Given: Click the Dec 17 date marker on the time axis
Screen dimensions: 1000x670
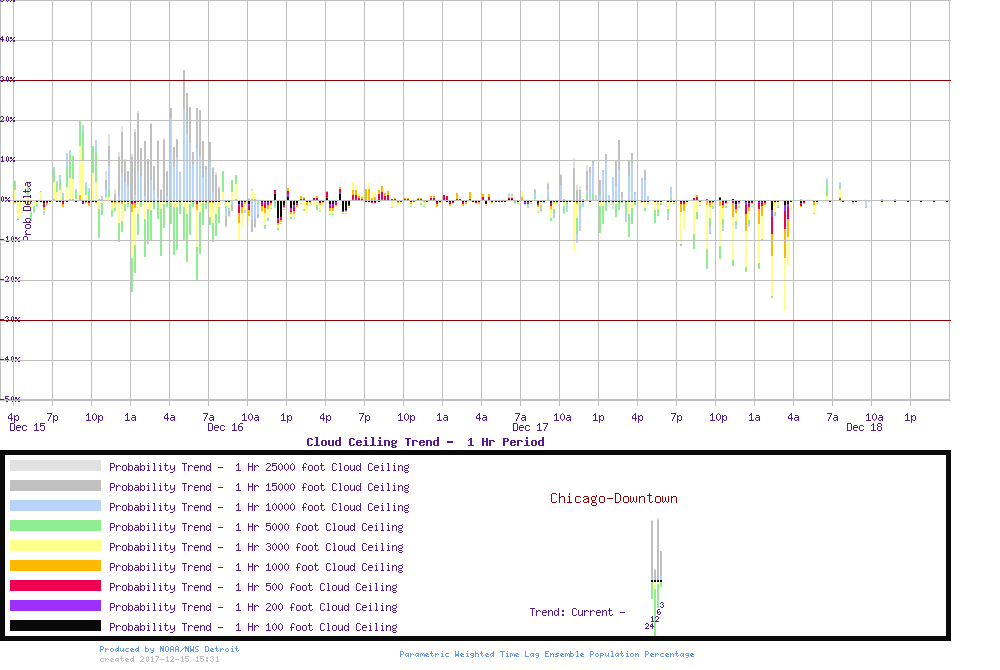Looking at the screenshot, I should (530, 428).
